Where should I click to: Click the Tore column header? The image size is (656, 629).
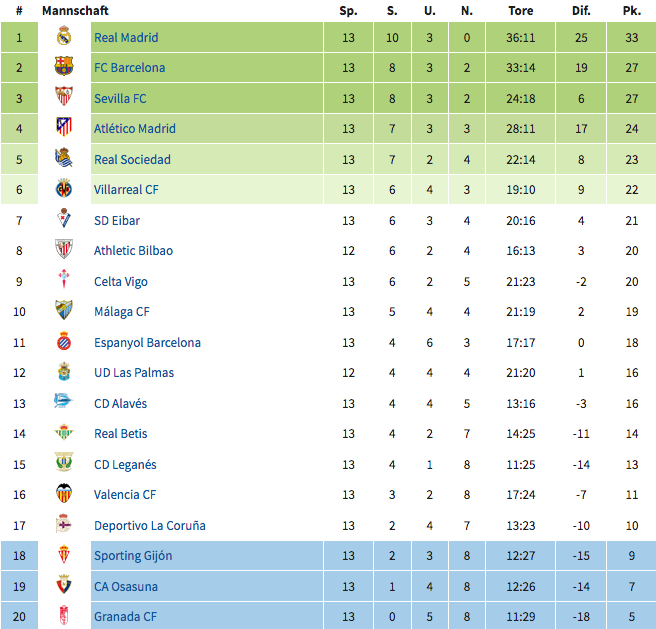coord(520,11)
